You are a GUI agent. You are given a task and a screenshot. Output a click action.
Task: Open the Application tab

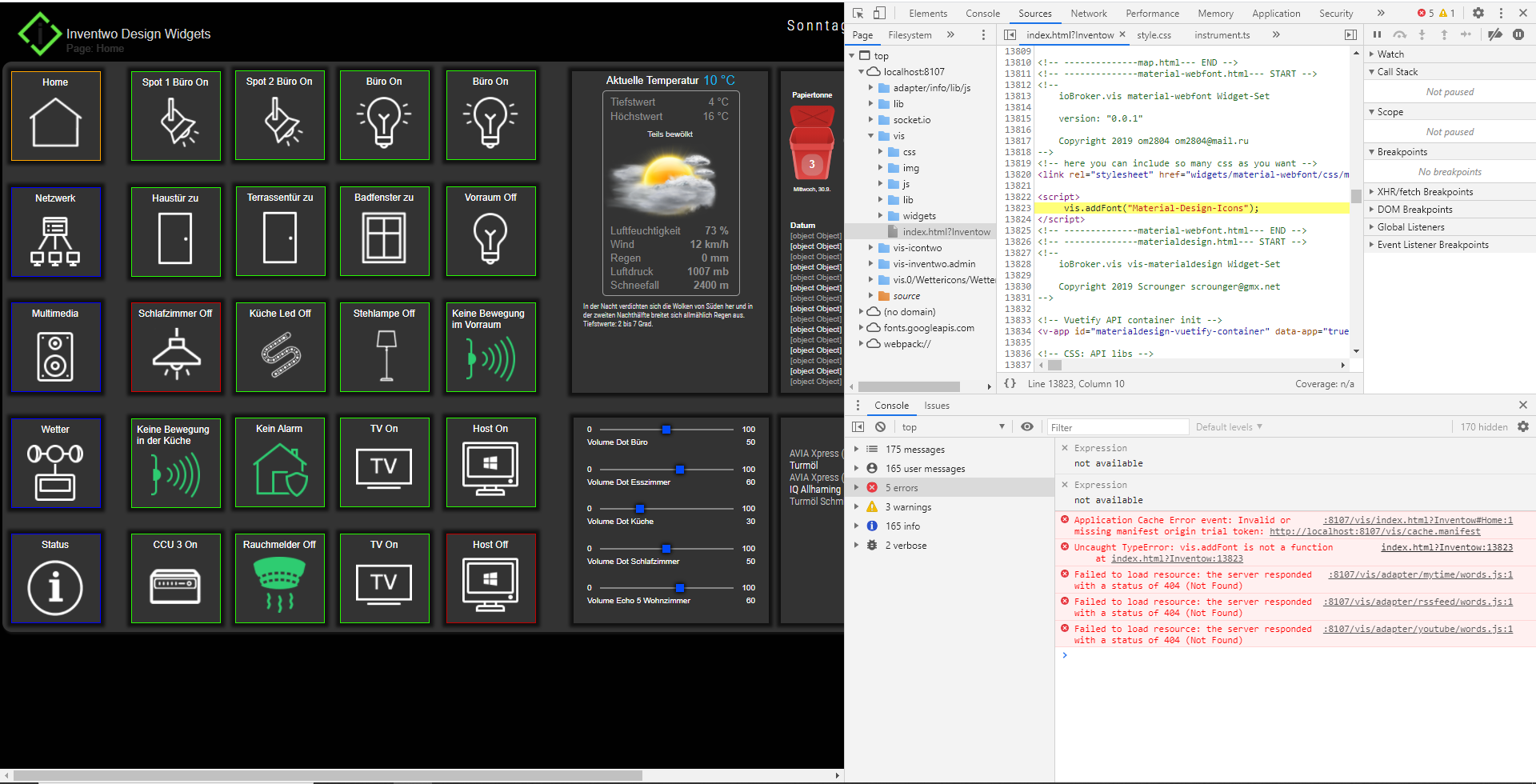(1276, 14)
